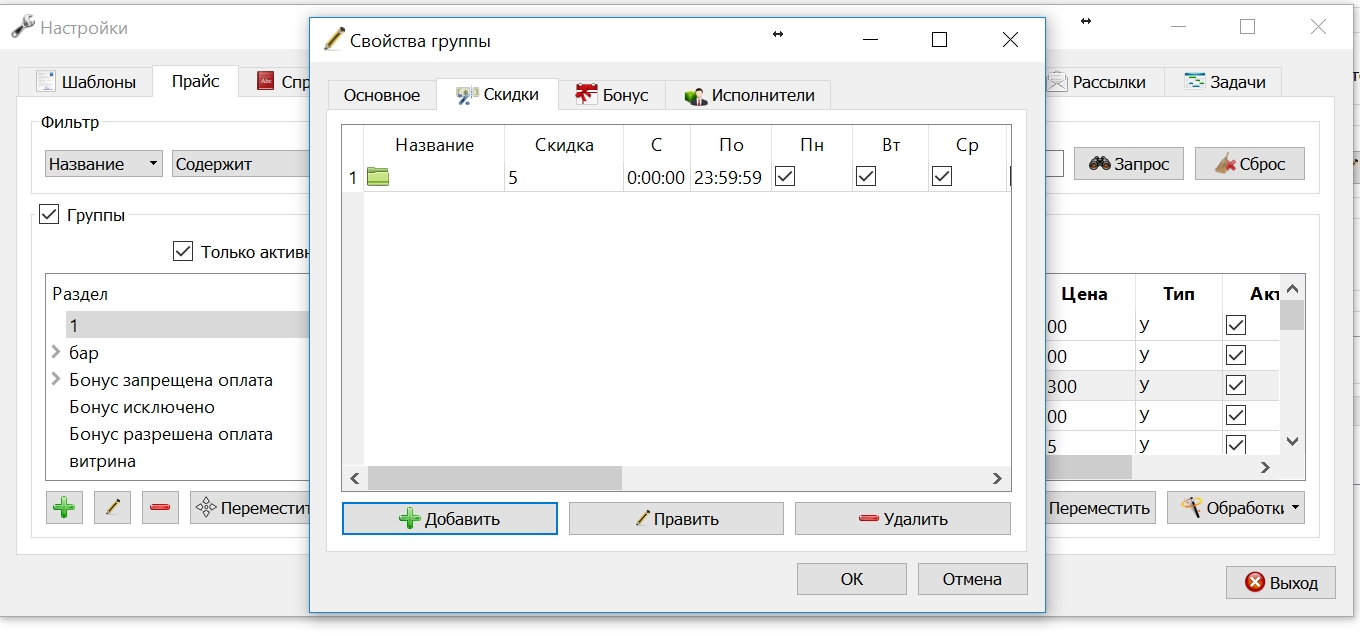The height and width of the screenshot is (636, 1360).
Task: Expand the бар section
Action: [x=56, y=352]
